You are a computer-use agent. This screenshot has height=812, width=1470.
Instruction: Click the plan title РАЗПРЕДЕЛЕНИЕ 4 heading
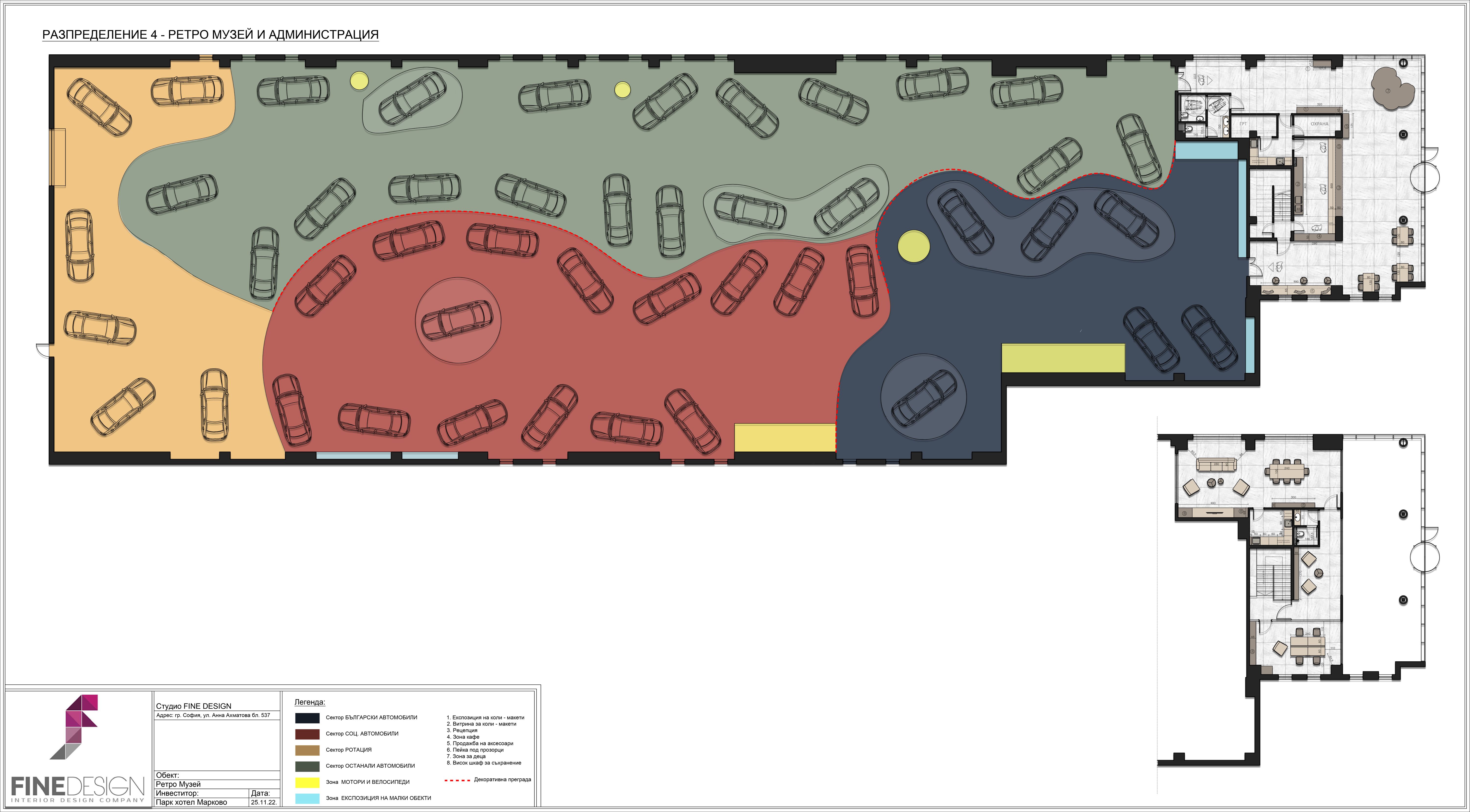pos(210,35)
